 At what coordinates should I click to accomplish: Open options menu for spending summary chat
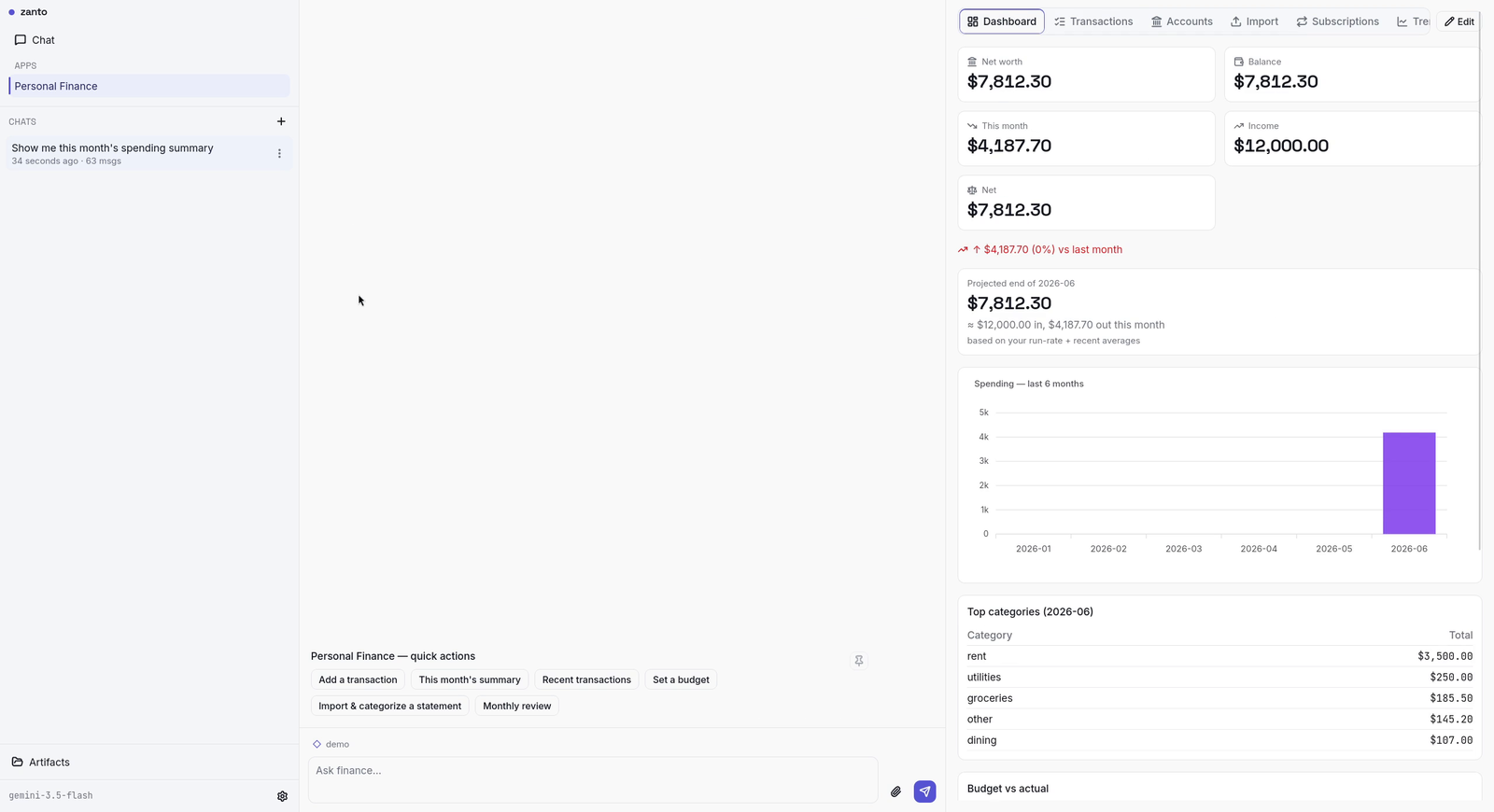279,154
